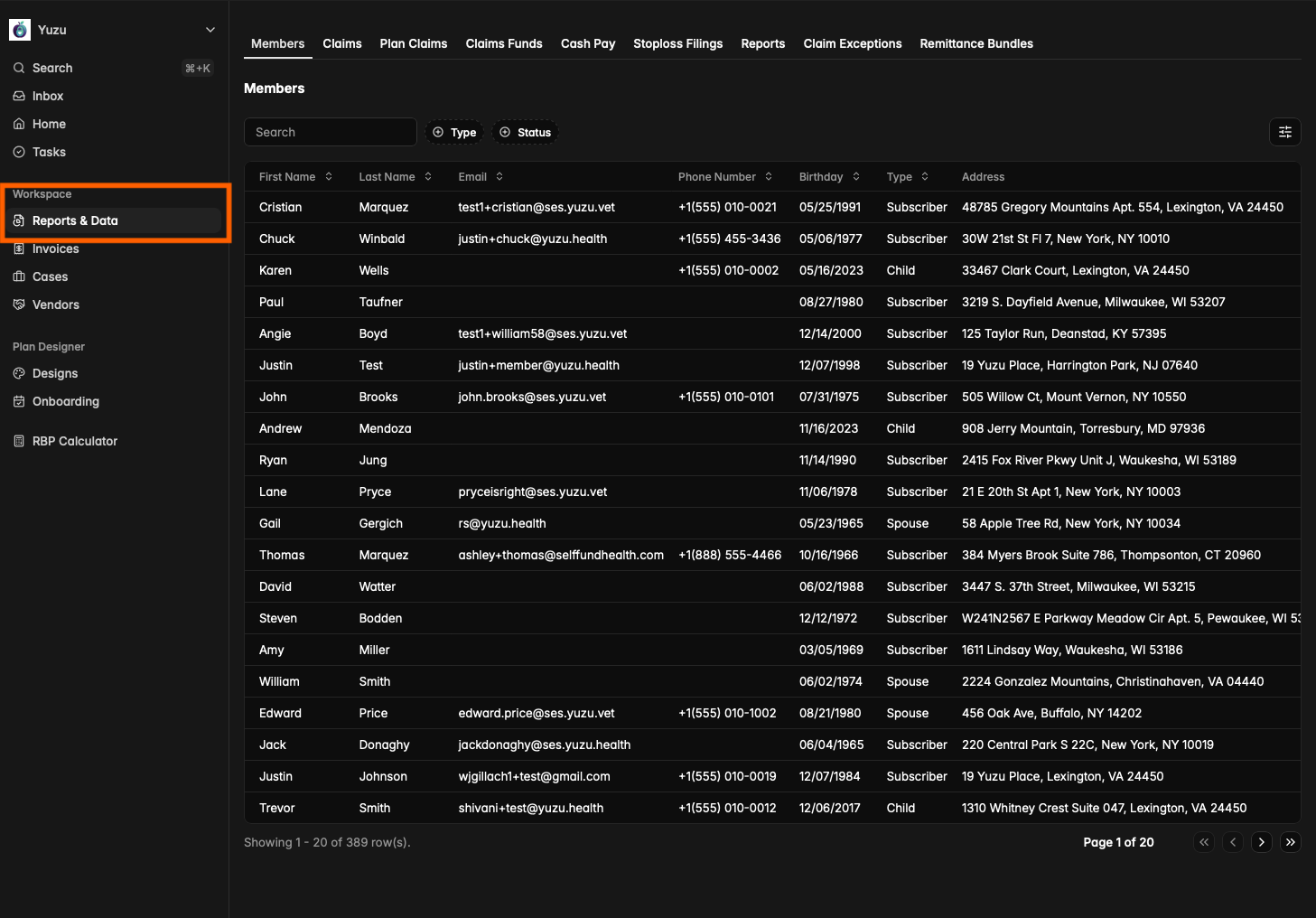This screenshot has height=918, width=1316.
Task: Switch to the Claims Funds tab
Action: pos(504,43)
